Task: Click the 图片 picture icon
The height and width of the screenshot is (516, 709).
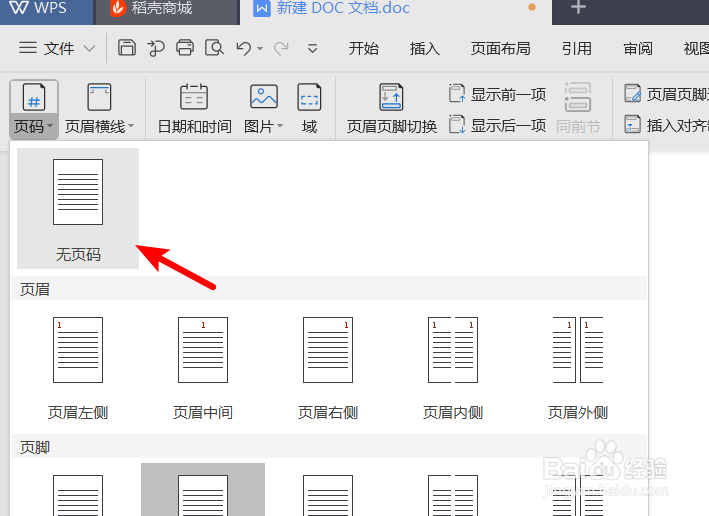Action: click(264, 96)
